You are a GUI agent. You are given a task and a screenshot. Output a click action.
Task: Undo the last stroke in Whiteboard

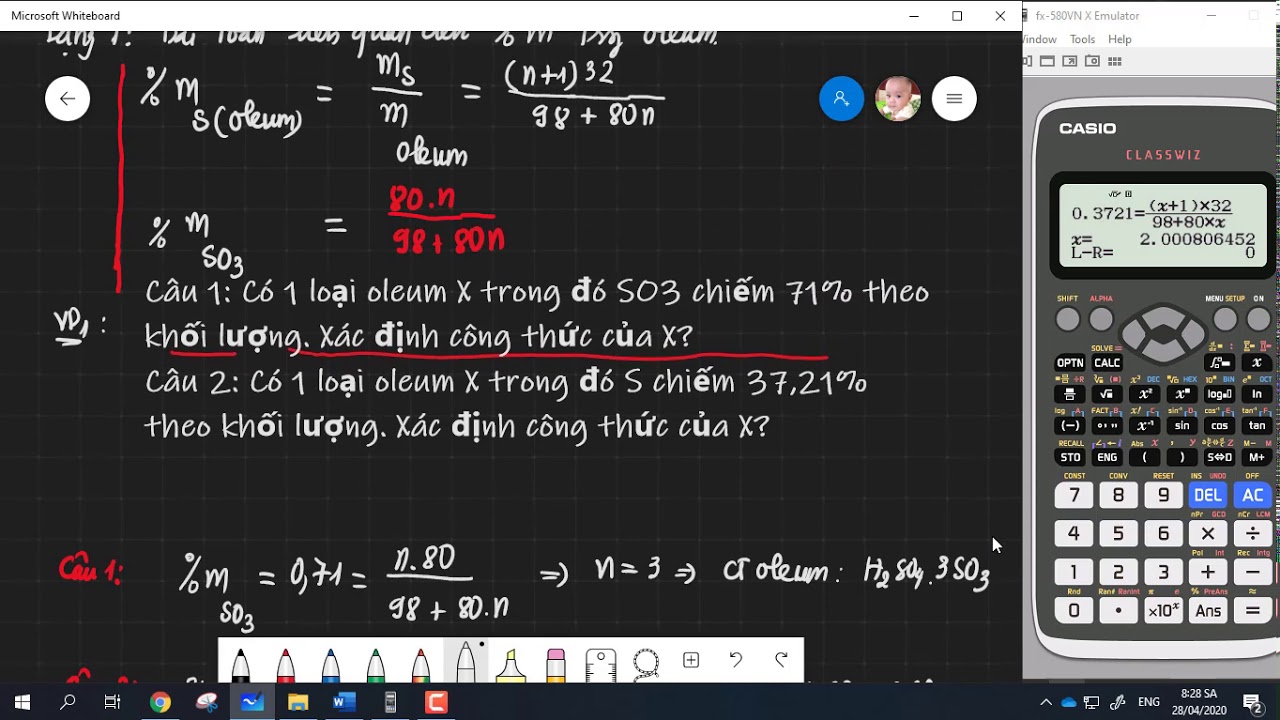tap(736, 660)
